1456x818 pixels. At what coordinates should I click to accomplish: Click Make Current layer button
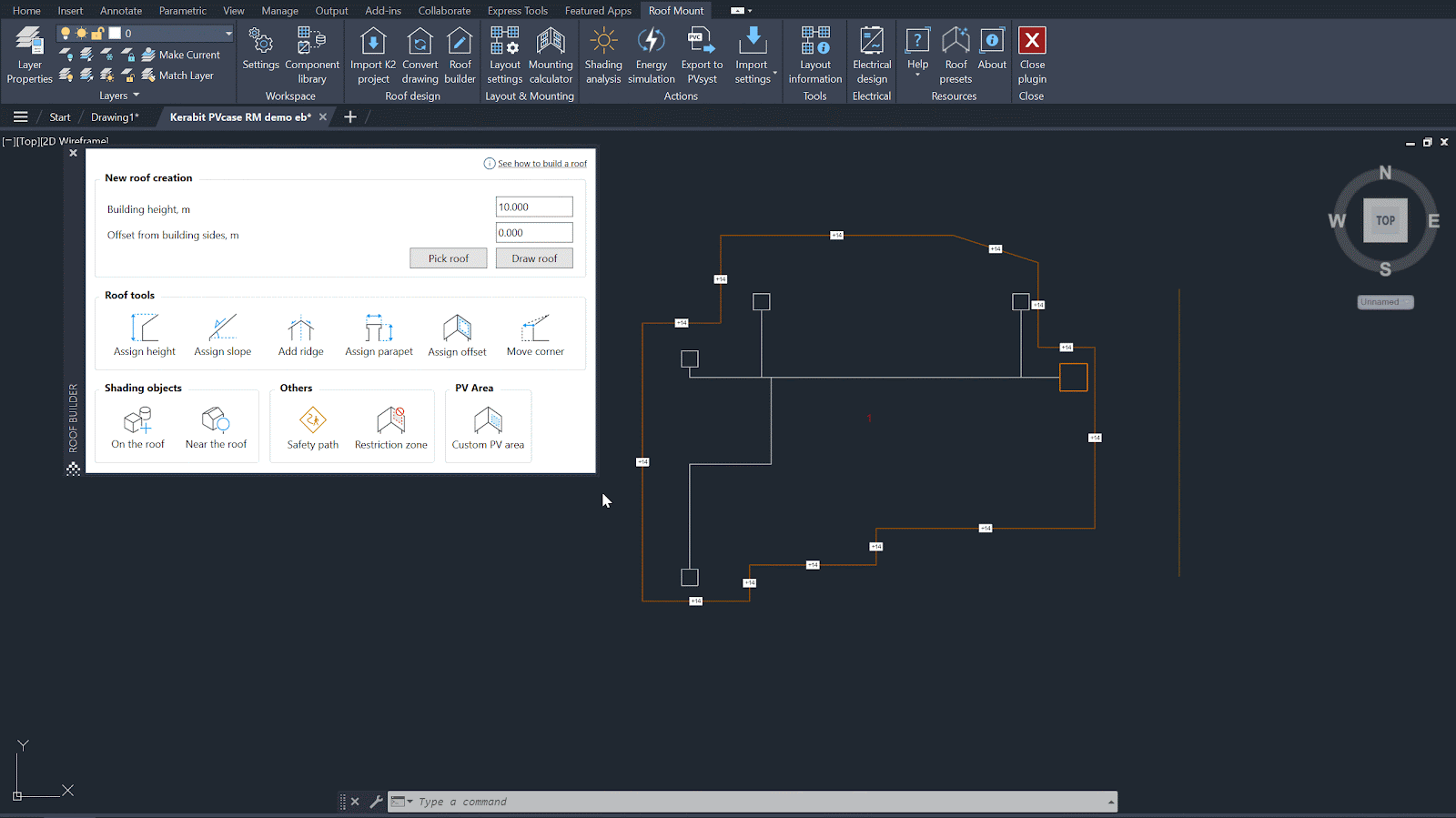(x=181, y=55)
